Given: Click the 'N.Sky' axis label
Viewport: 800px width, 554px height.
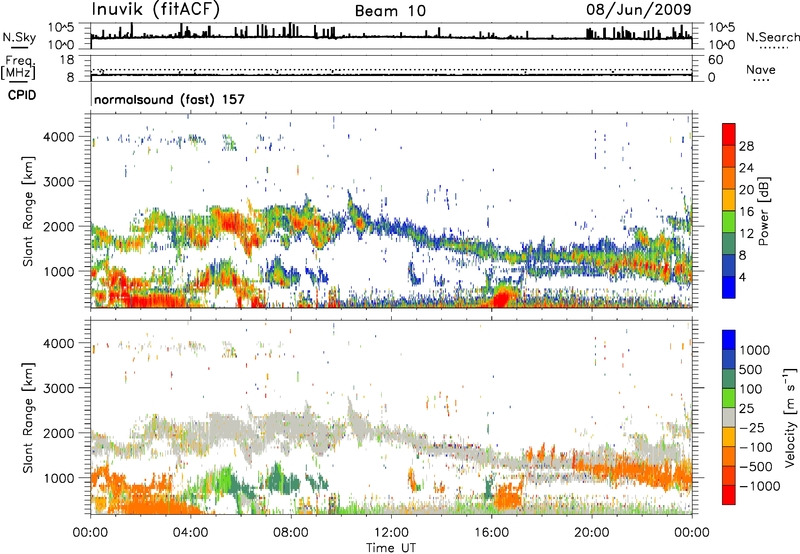Looking at the screenshot, I should (19, 37).
